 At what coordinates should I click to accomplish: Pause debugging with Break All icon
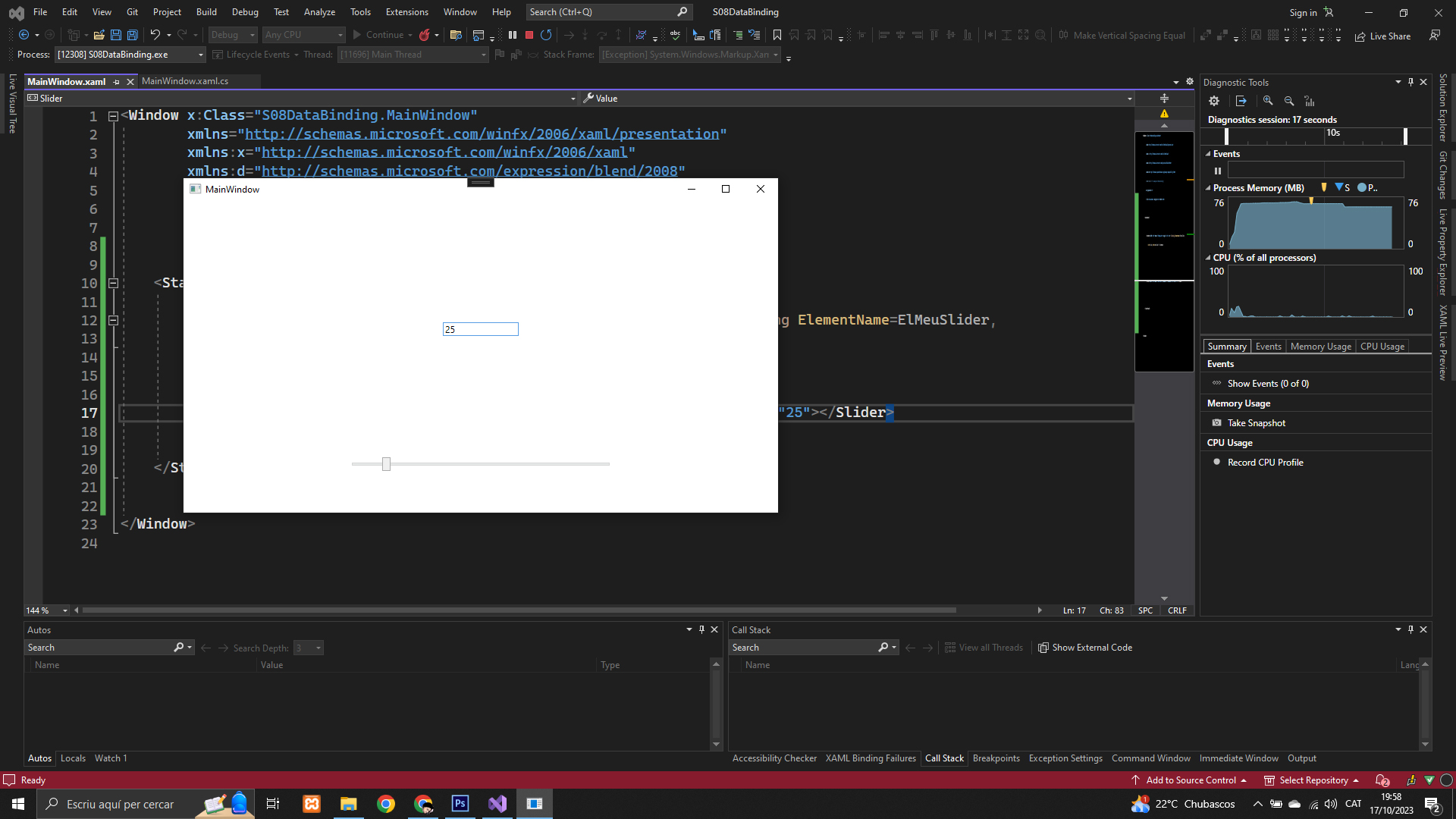pos(513,35)
